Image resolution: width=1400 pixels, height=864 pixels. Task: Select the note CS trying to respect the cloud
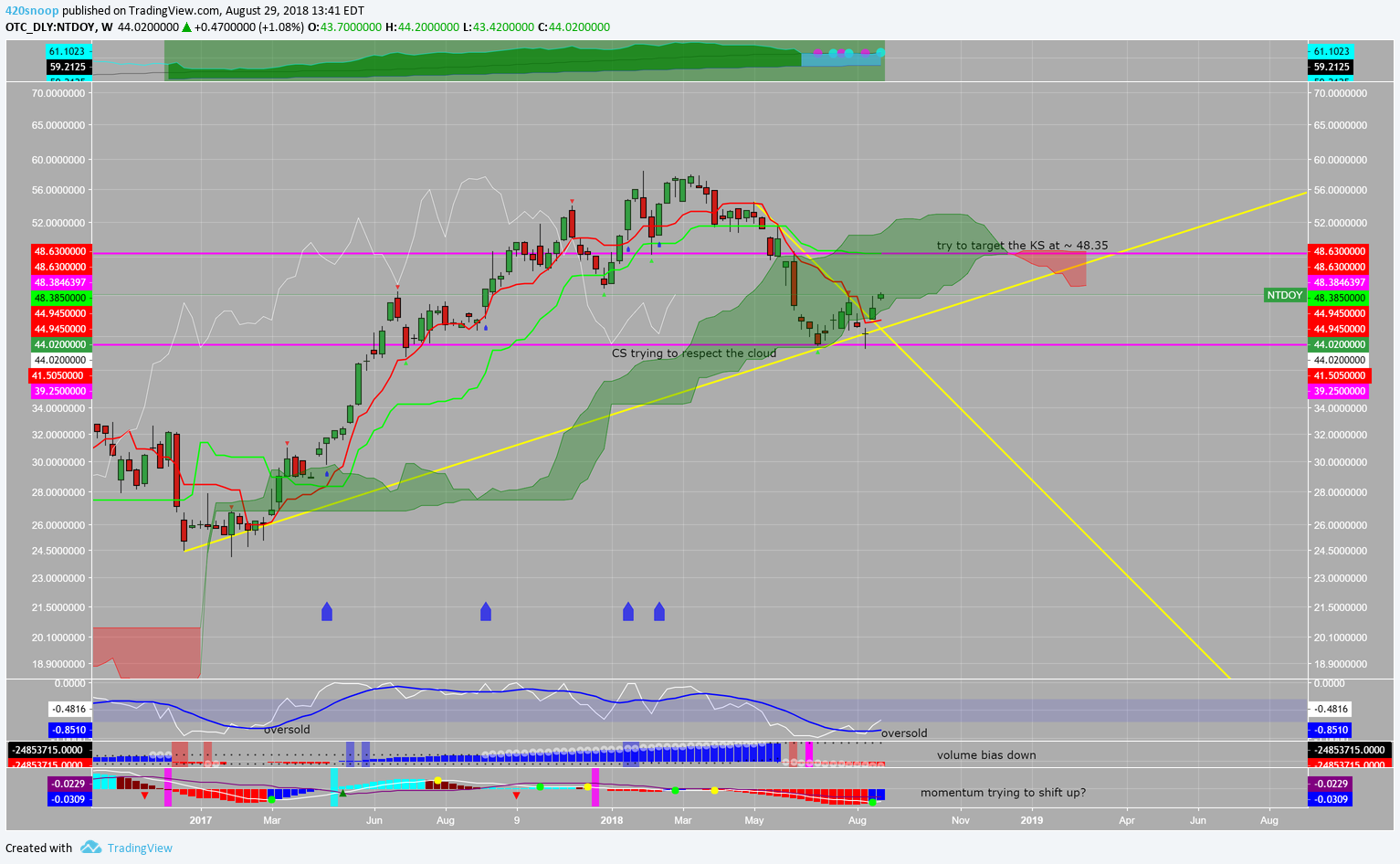pyautogui.click(x=694, y=353)
